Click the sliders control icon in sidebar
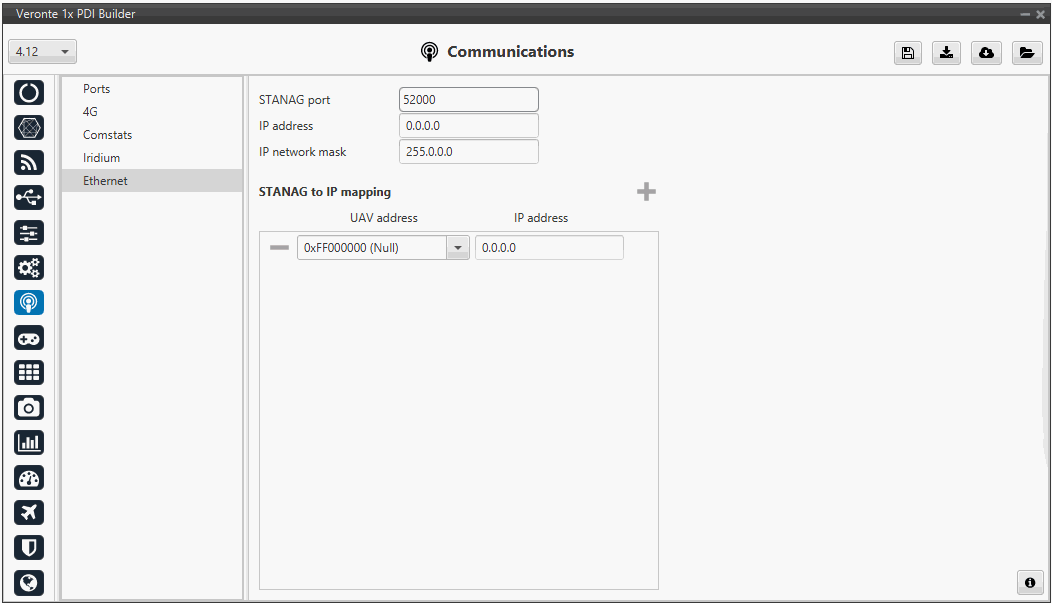Image resolution: width=1052 pixels, height=603 pixels. (29, 233)
